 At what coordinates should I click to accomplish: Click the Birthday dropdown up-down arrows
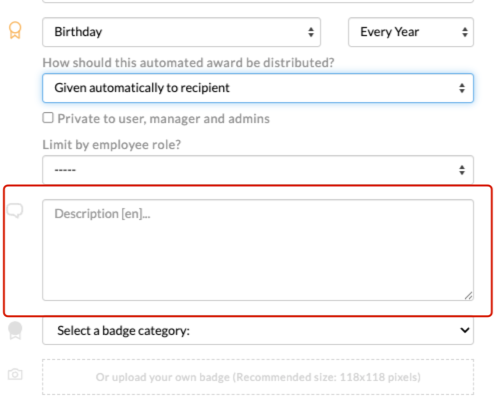pyautogui.click(x=311, y=32)
